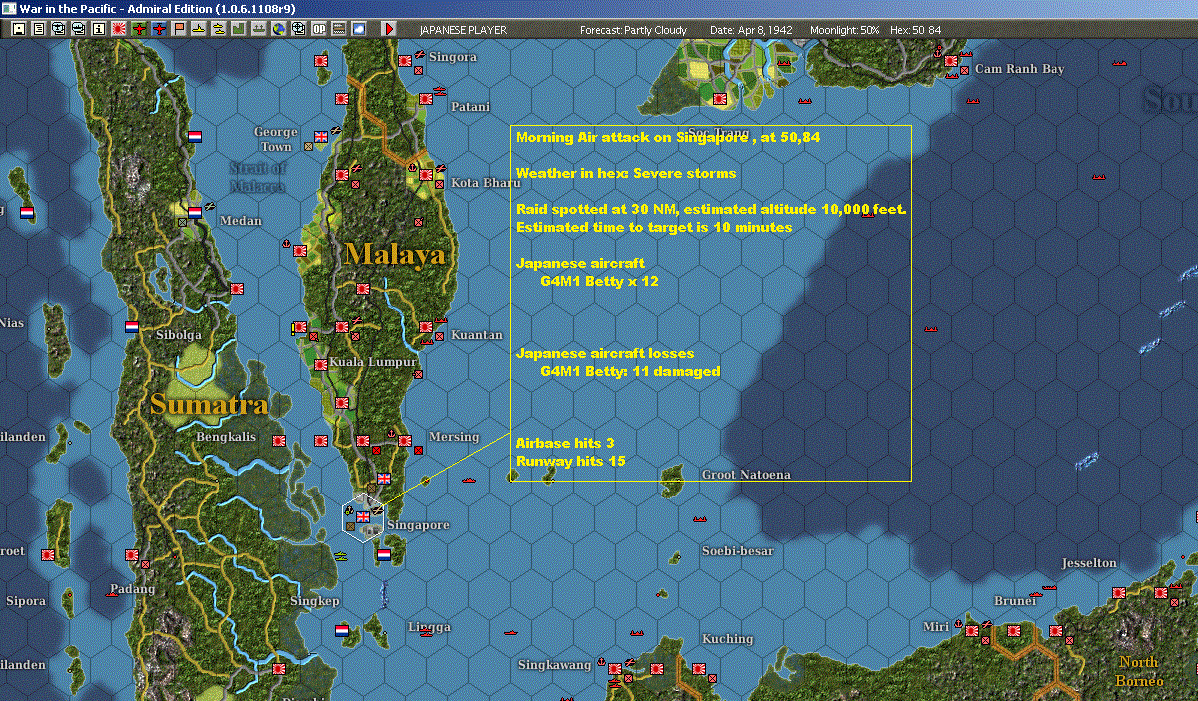Click the rising sun flag toolbar icon

(x=118, y=29)
